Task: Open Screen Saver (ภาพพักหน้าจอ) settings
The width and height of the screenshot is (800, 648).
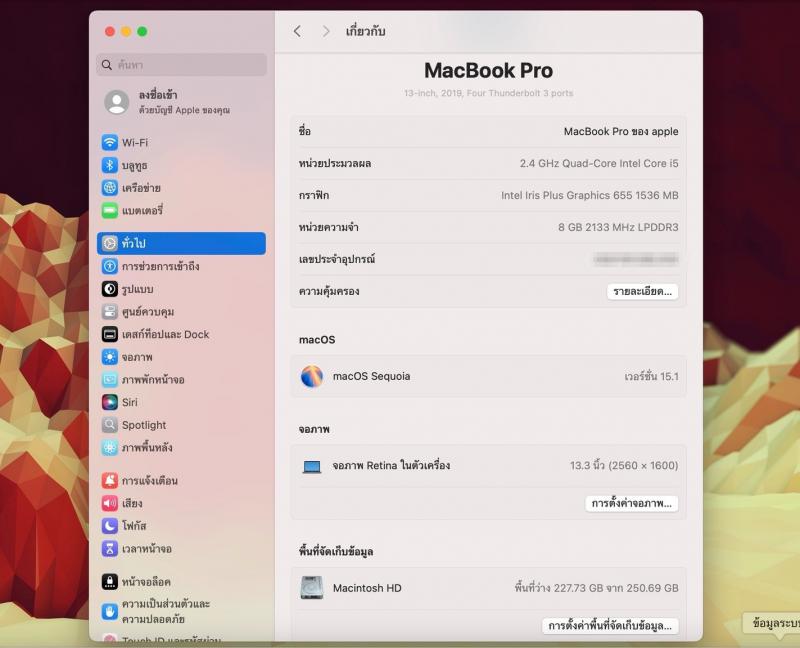Action: [x=181, y=380]
